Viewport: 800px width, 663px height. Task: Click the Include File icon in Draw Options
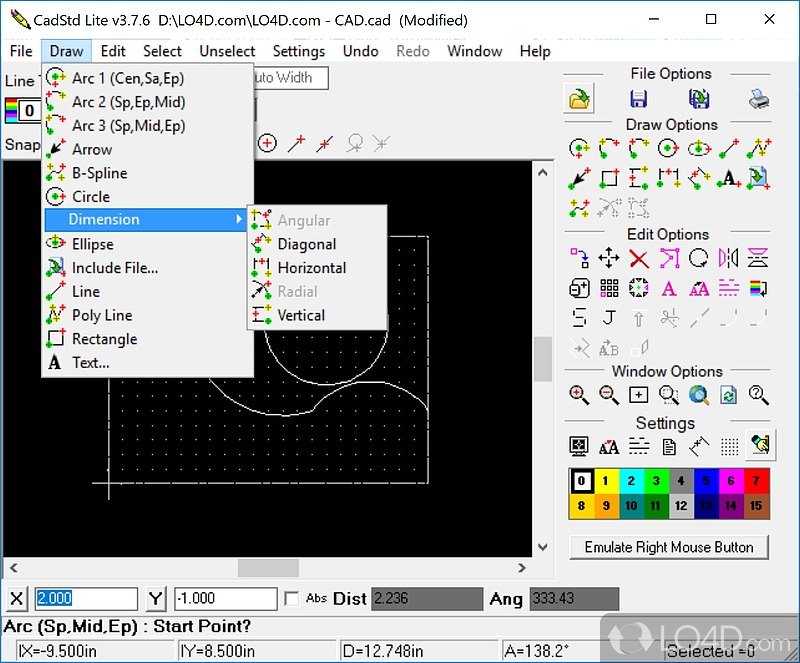pyautogui.click(x=759, y=178)
